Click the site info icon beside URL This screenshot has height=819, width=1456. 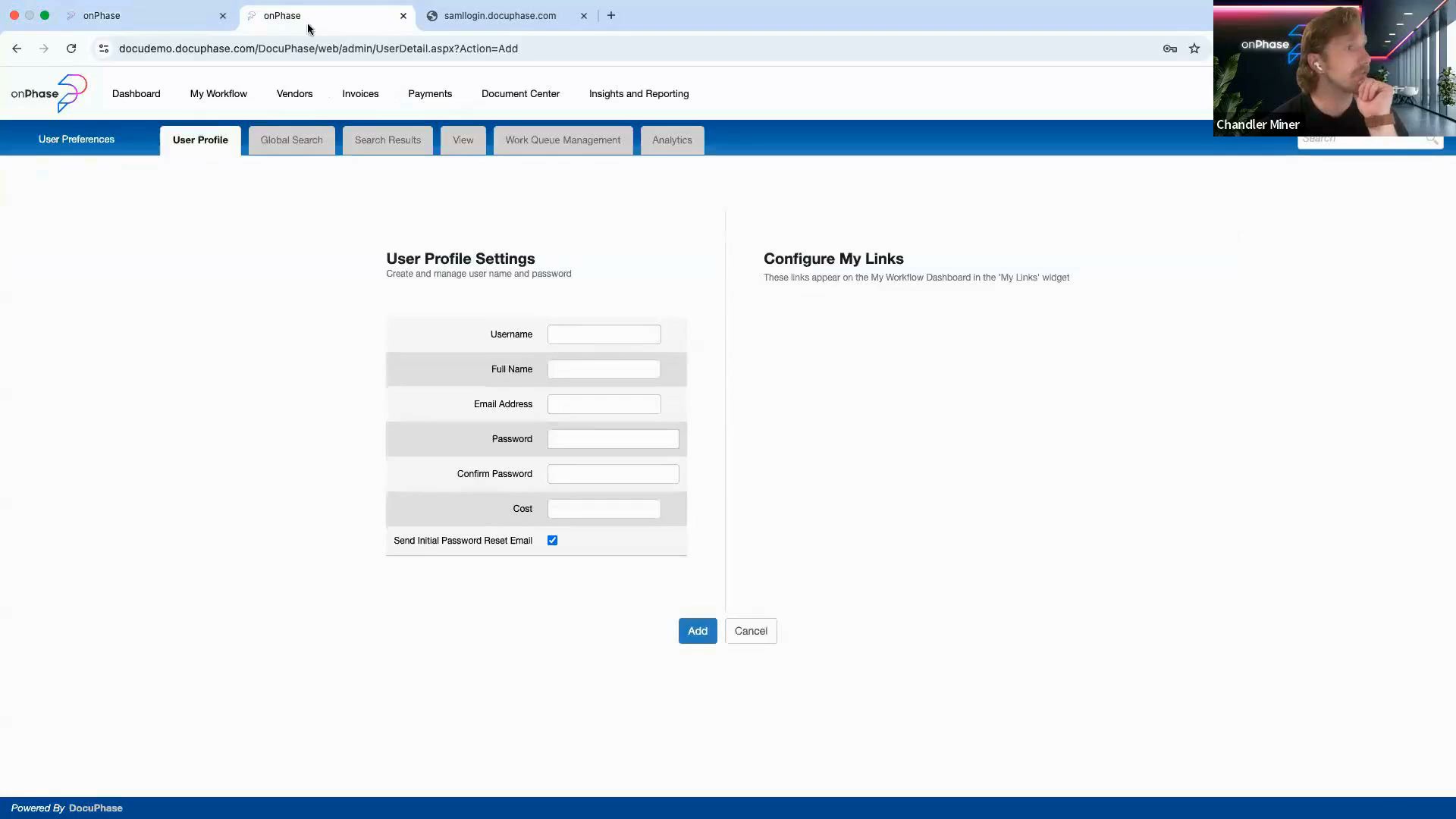click(104, 49)
